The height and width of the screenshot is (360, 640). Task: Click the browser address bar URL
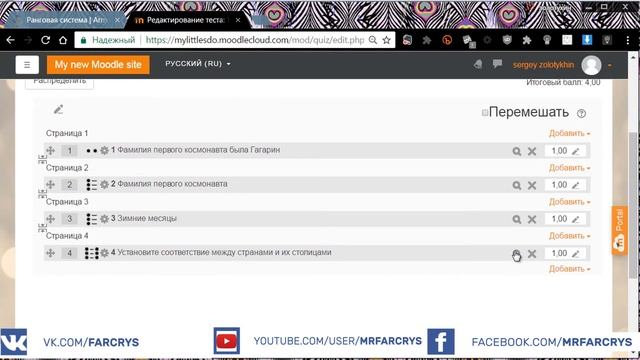[255, 40]
